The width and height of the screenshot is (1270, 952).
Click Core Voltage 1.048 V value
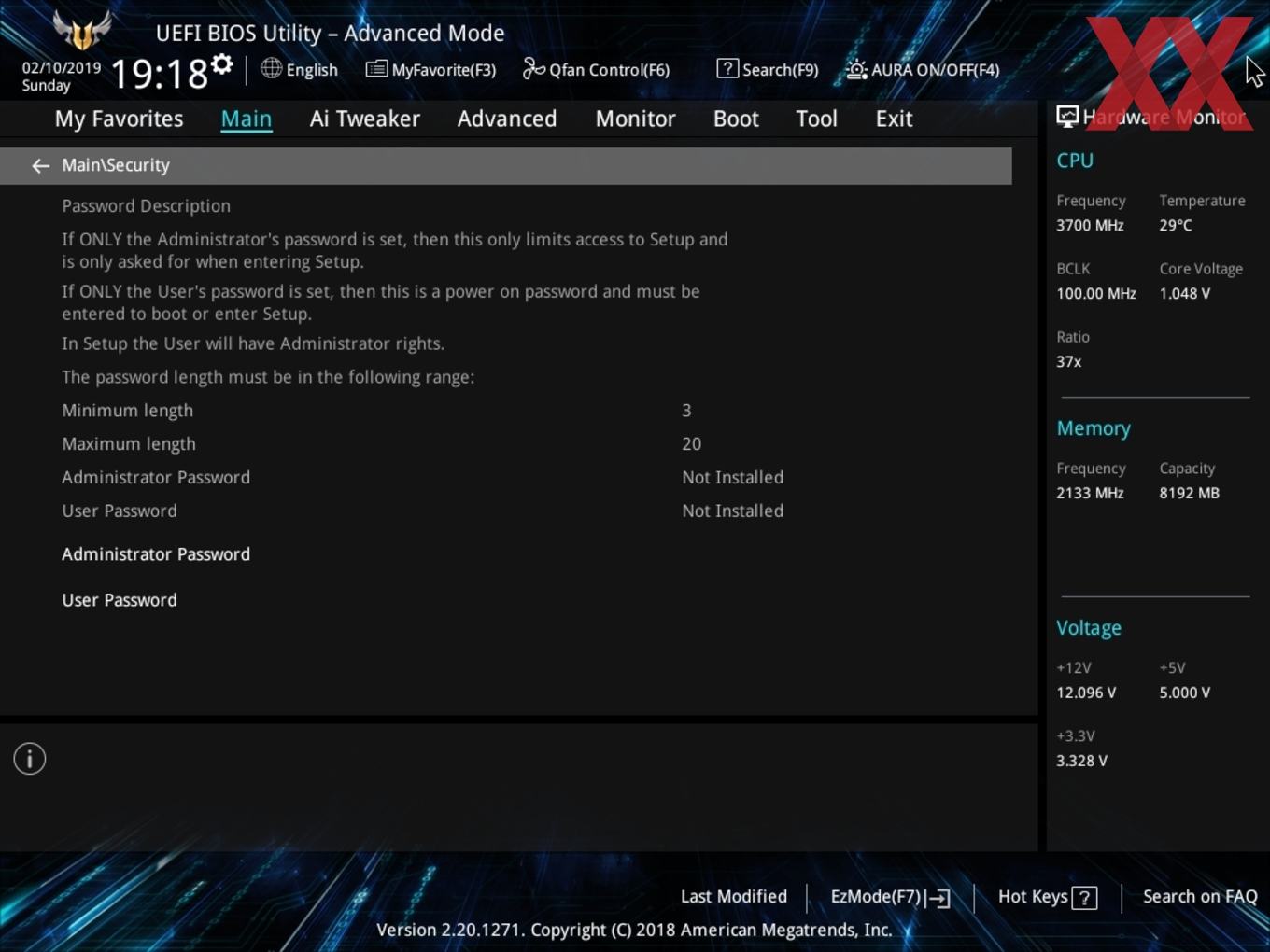[1184, 293]
